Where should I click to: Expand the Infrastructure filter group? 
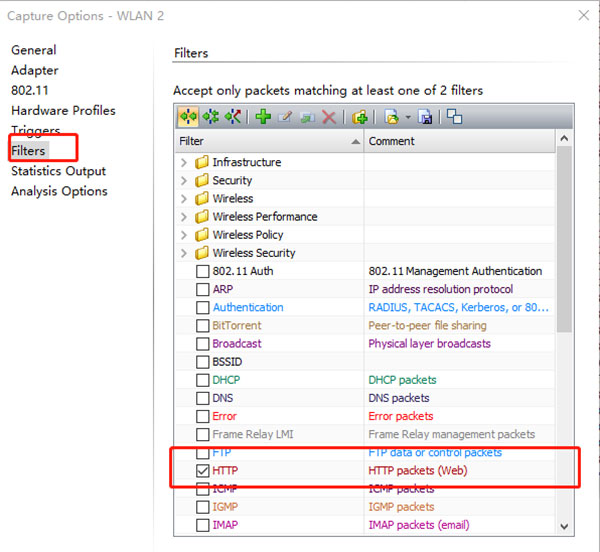184,163
